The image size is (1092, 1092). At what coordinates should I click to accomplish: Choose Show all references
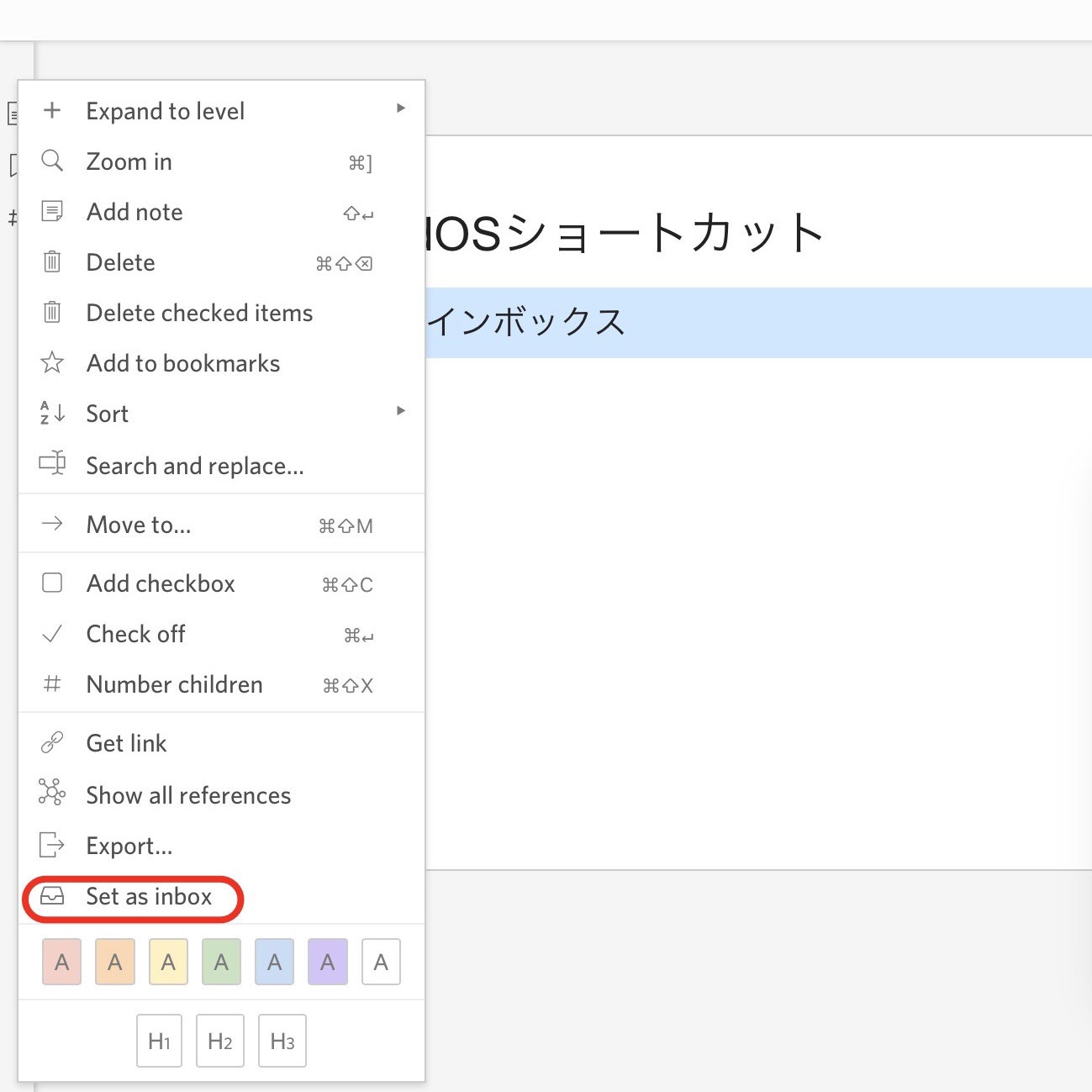click(x=222, y=795)
